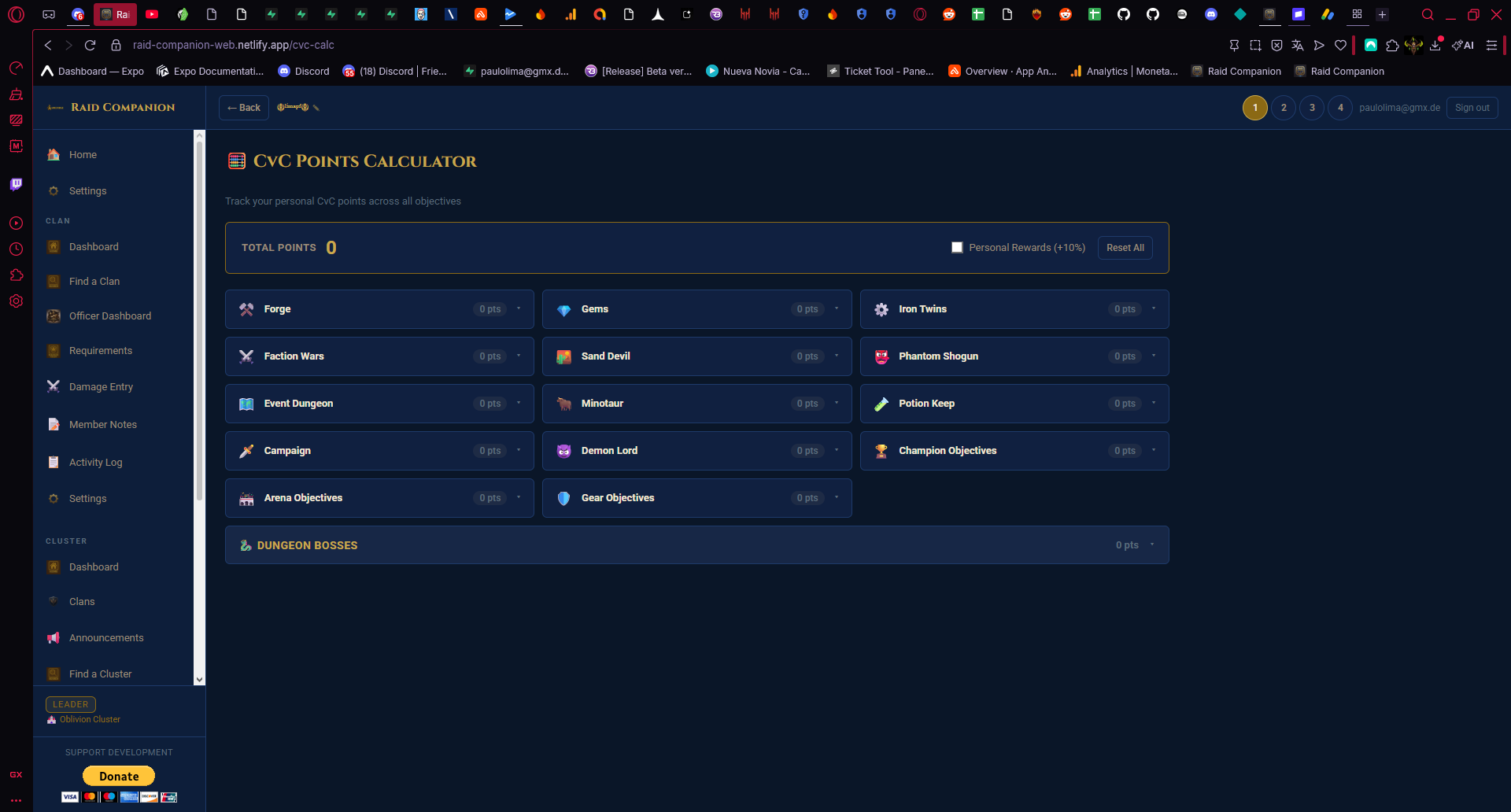Click the browser back arrow

coord(48,45)
